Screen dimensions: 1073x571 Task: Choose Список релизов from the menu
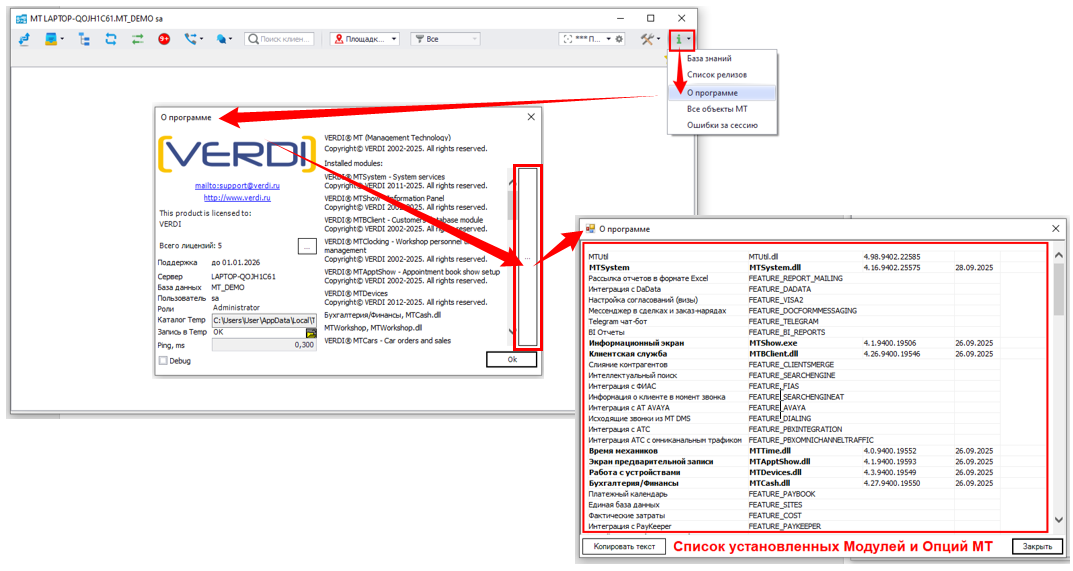(716, 75)
